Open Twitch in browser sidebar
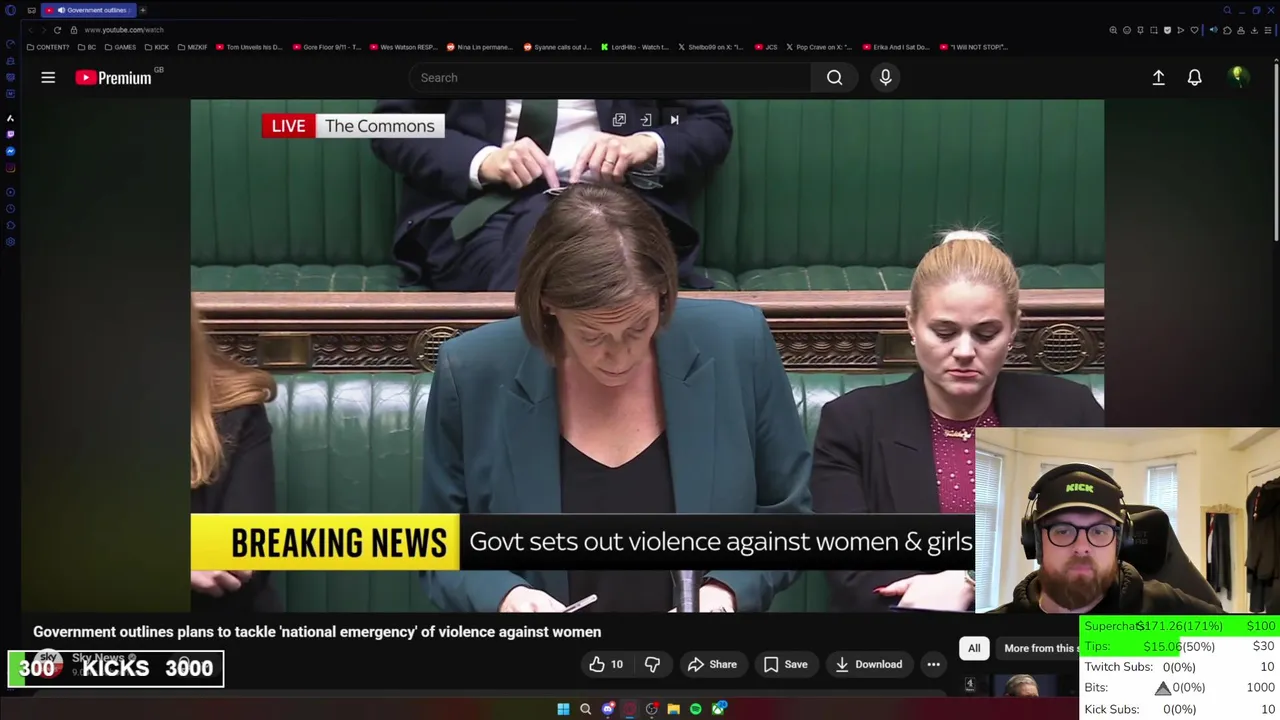 10,134
